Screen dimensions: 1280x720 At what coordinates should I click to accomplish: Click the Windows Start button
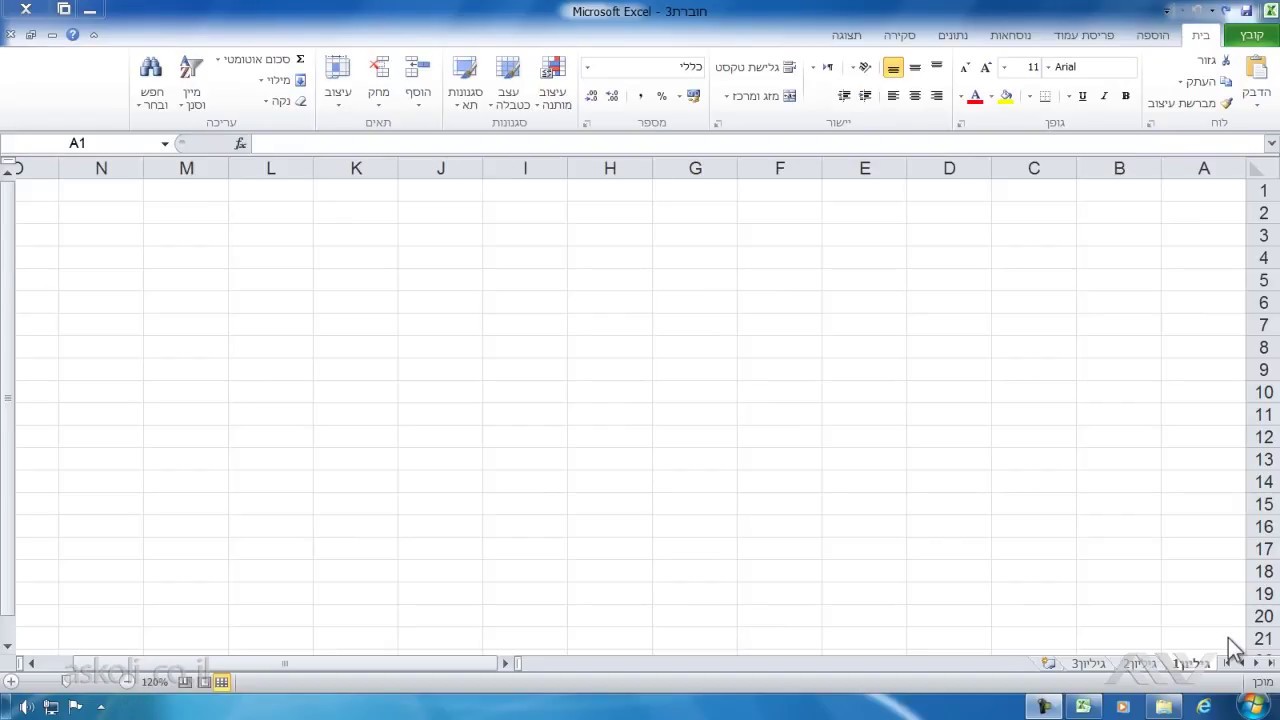pyautogui.click(x=1254, y=706)
